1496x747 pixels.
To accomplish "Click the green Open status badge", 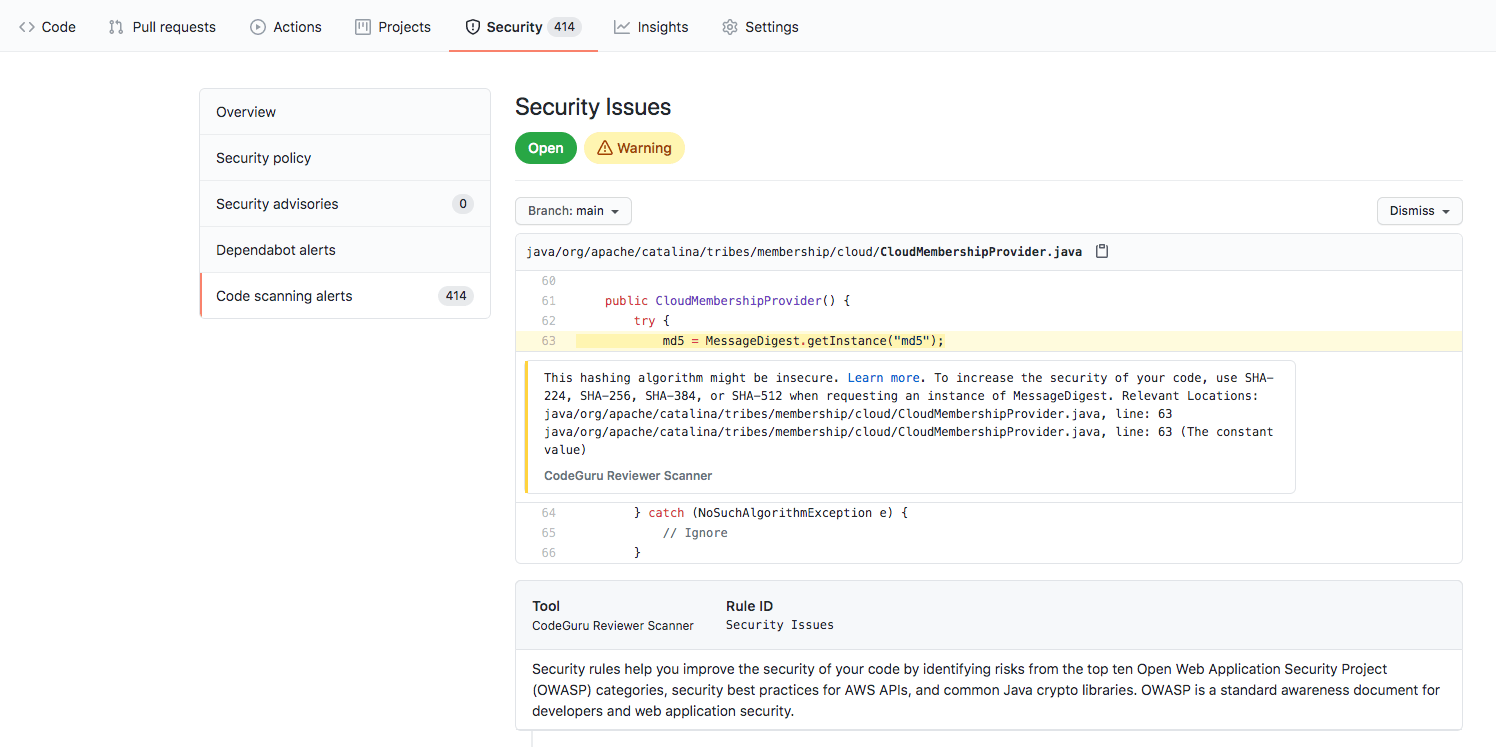I will [545, 147].
